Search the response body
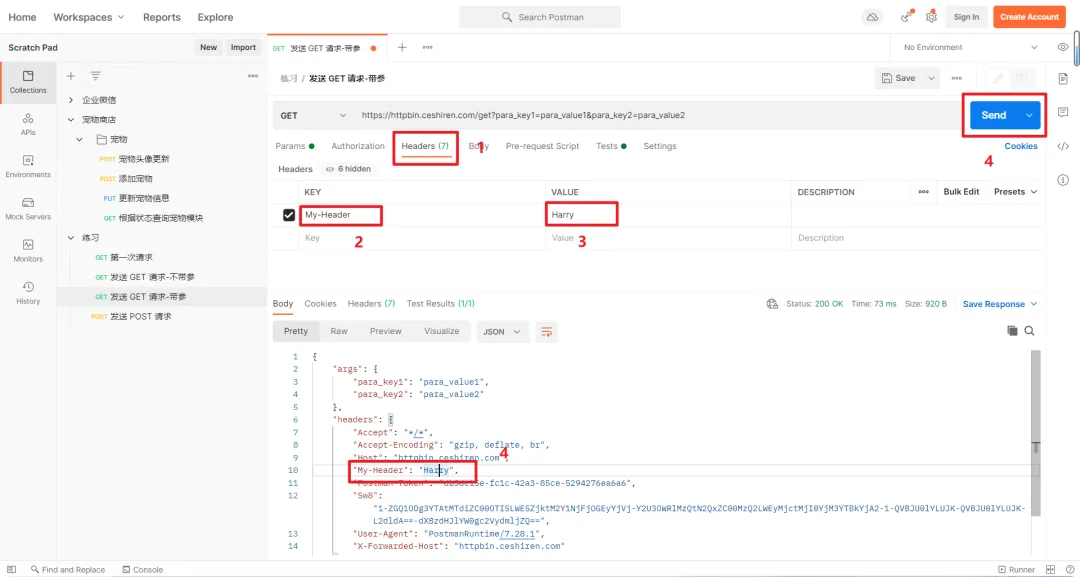The image size is (1080, 577). click(1029, 331)
